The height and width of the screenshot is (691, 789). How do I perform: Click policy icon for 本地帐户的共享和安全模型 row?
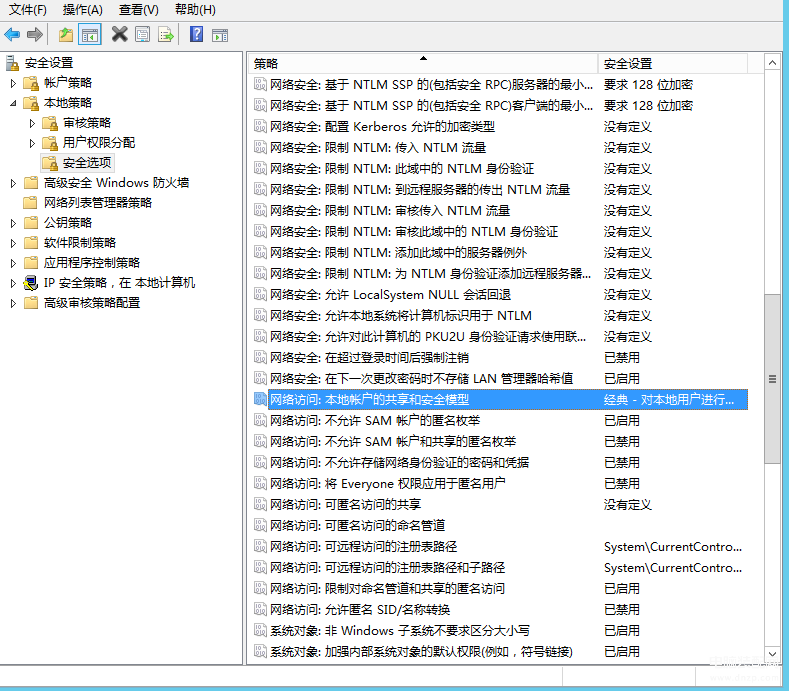(x=260, y=399)
